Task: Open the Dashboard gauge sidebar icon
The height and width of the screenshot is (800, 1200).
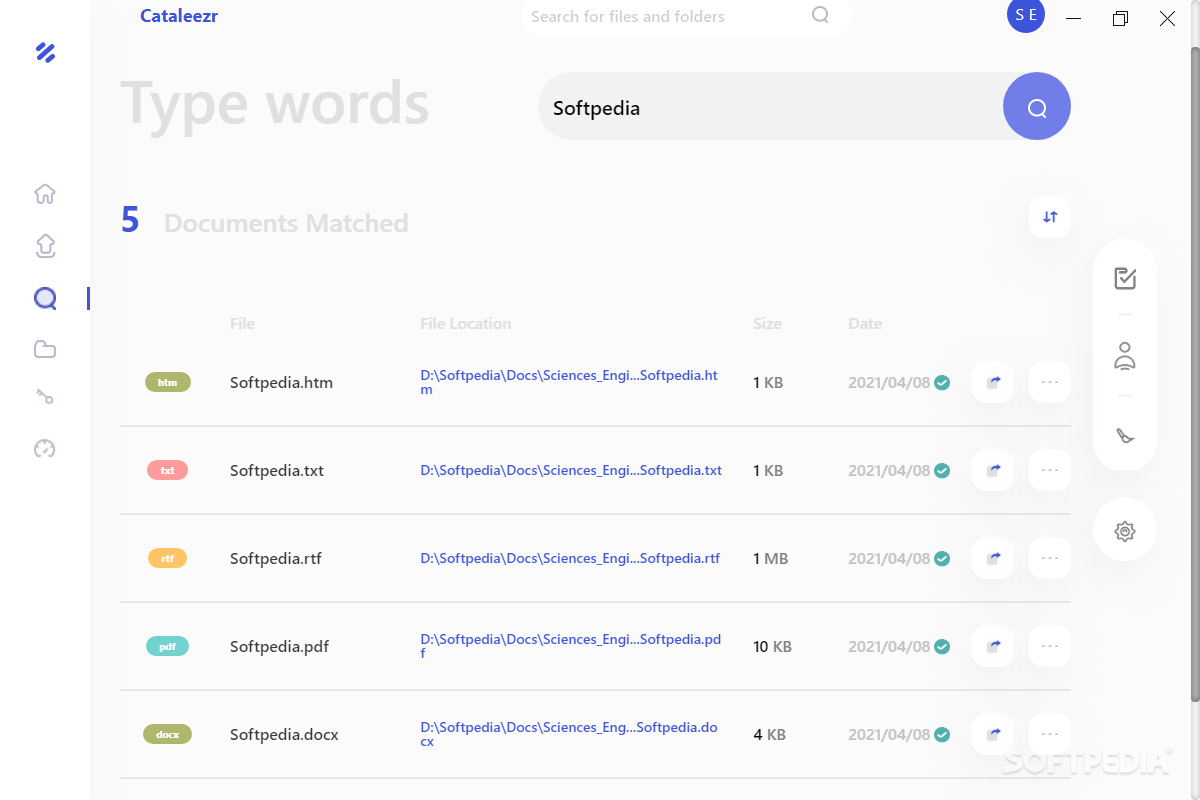Action: [x=45, y=448]
